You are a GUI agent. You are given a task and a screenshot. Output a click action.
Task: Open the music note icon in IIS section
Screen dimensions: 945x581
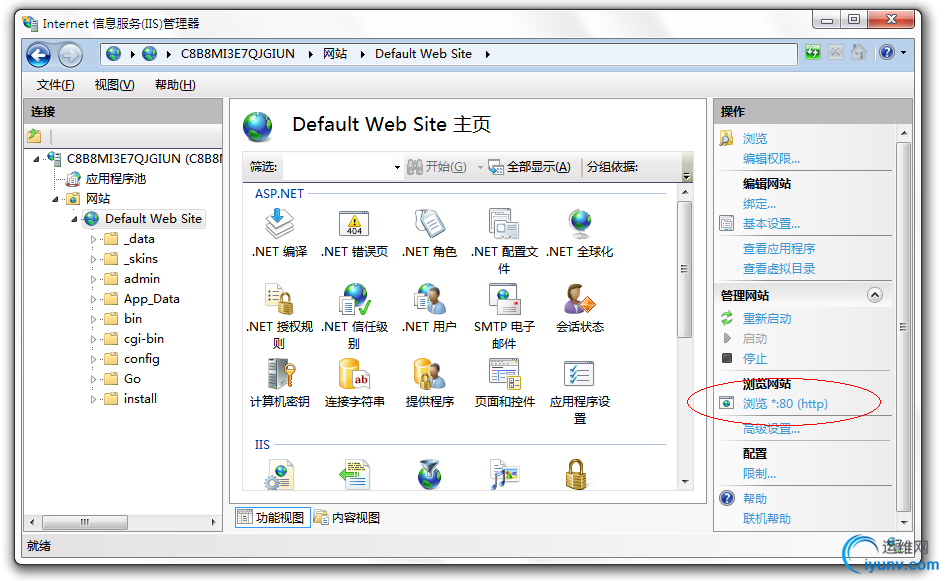click(504, 474)
